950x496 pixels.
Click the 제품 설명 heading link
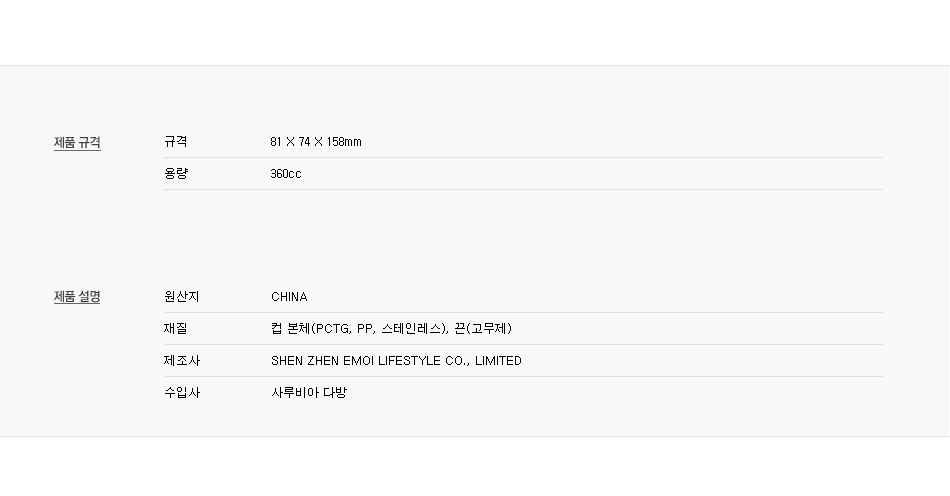[x=77, y=297]
